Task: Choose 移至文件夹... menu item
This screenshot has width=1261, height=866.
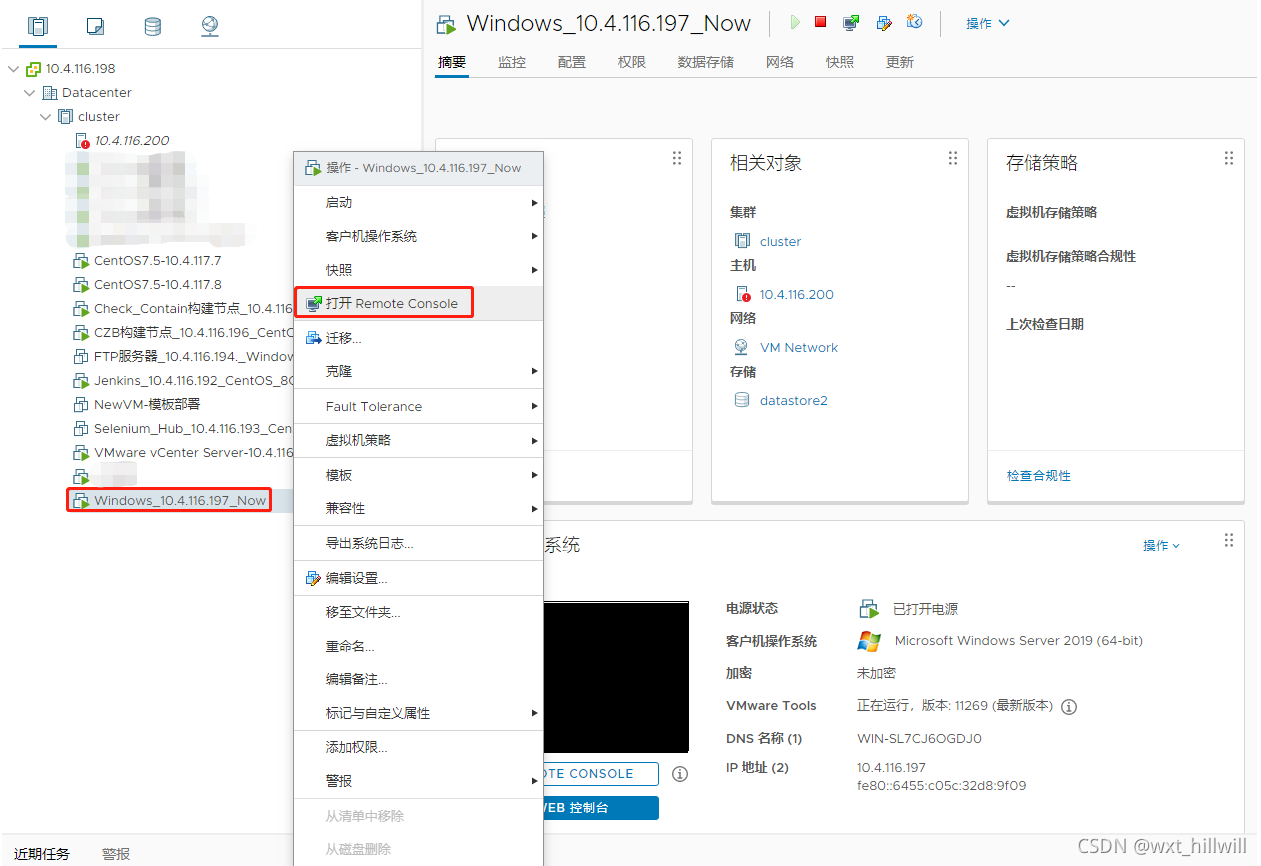Action: (418, 612)
